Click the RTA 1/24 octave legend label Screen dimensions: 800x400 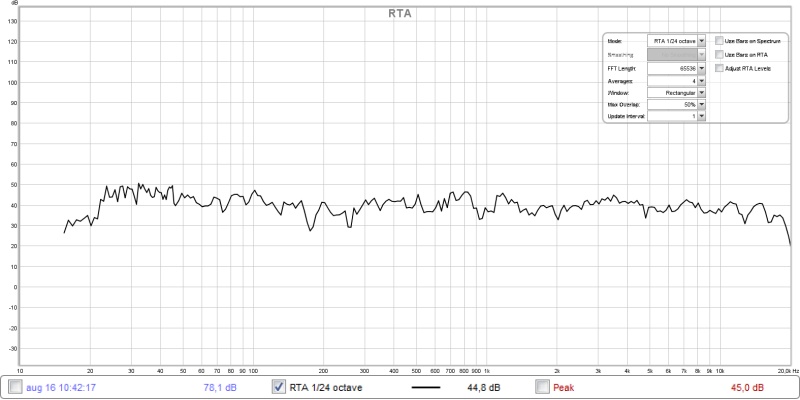pos(326,388)
